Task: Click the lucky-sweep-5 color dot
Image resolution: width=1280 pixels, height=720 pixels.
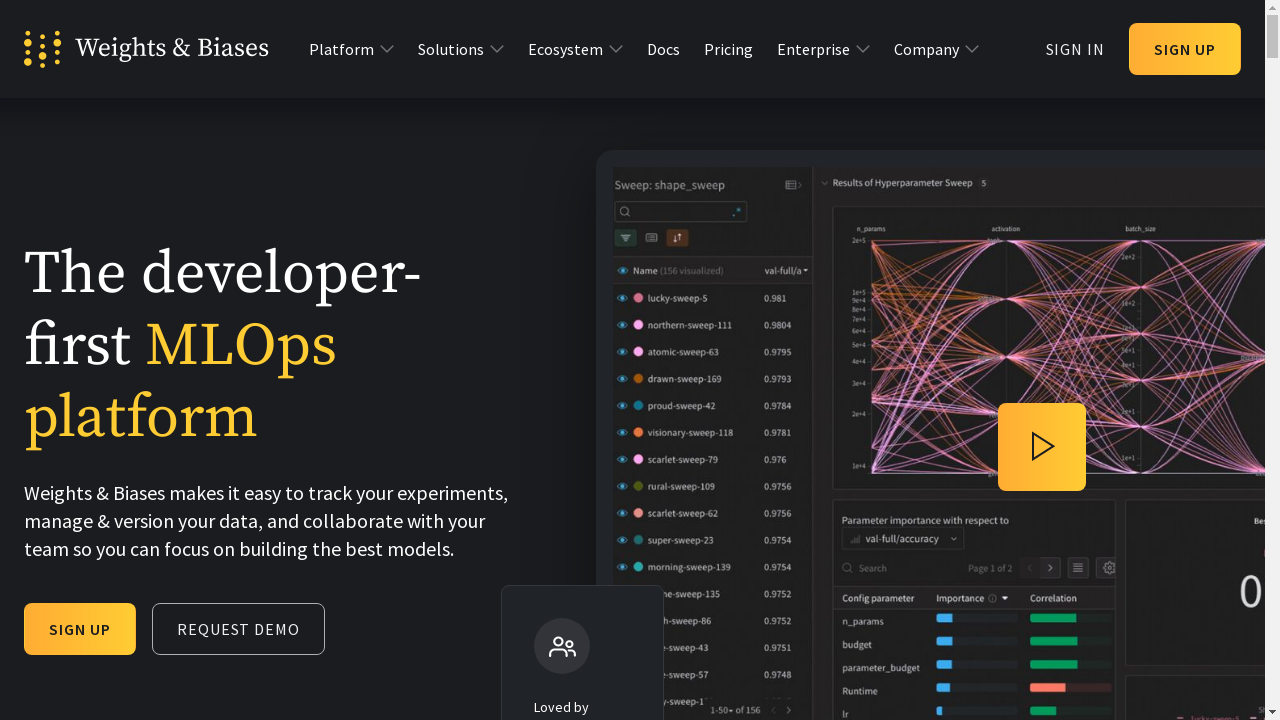Action: tap(639, 298)
